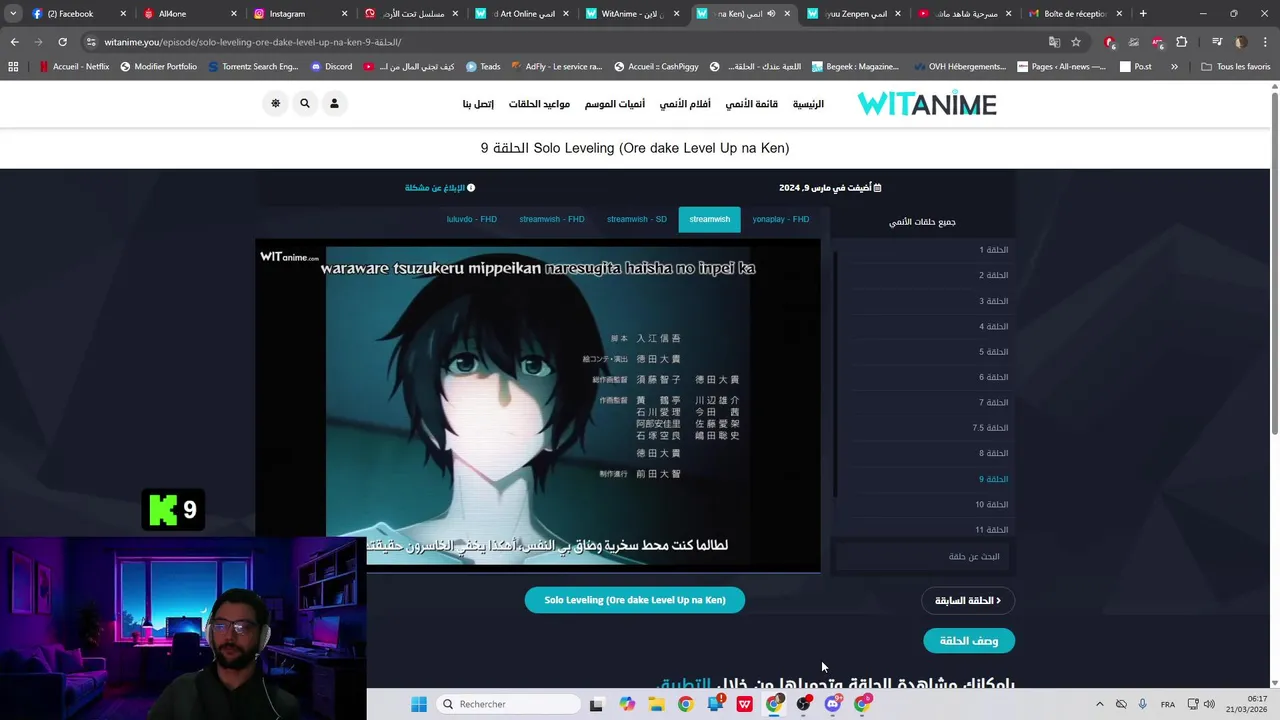The width and height of the screenshot is (1280, 720).
Task: Click the taskbar Rechercher search box
Action: (509, 704)
